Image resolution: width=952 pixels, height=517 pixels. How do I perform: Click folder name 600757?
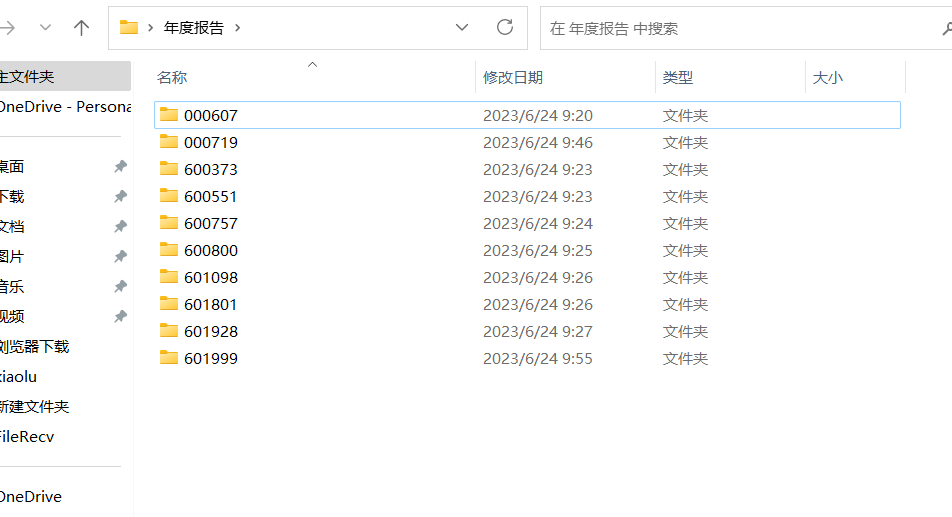pos(211,223)
